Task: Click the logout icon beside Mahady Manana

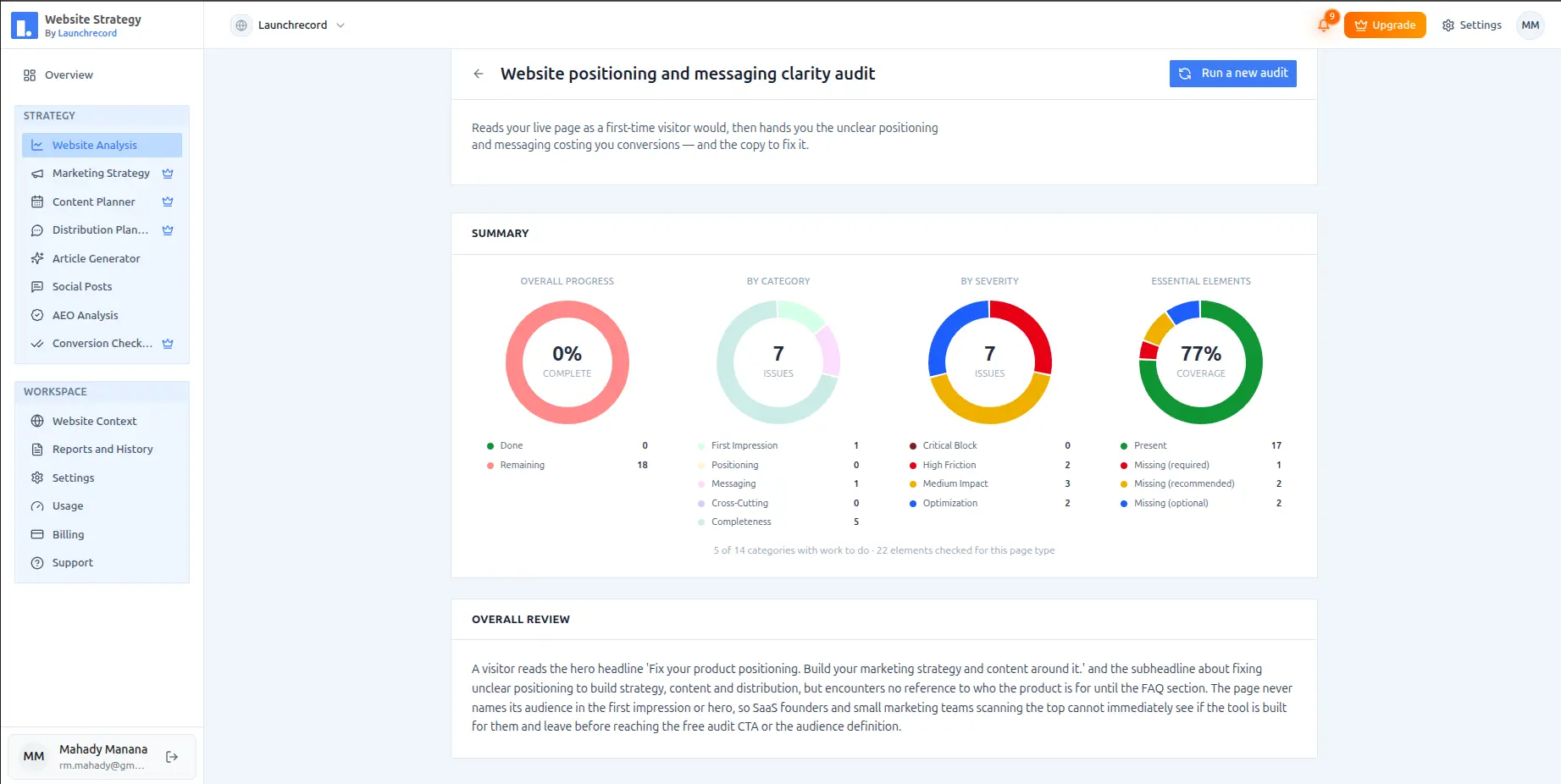Action: pos(172,757)
